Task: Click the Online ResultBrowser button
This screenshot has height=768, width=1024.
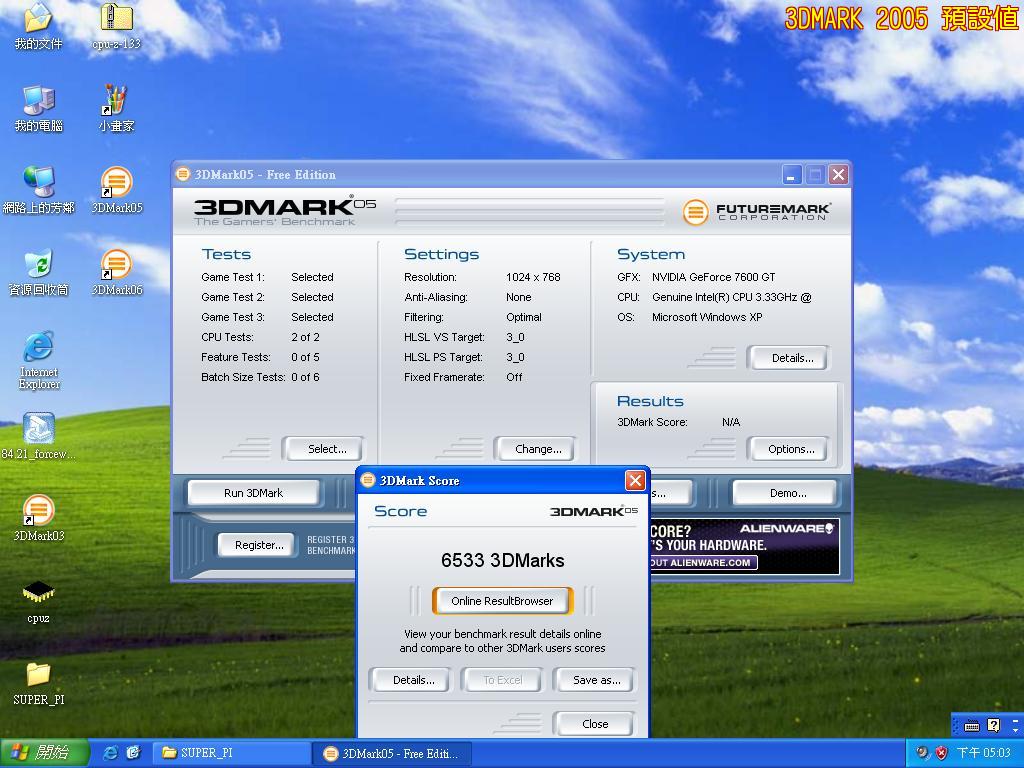Action: (x=502, y=601)
